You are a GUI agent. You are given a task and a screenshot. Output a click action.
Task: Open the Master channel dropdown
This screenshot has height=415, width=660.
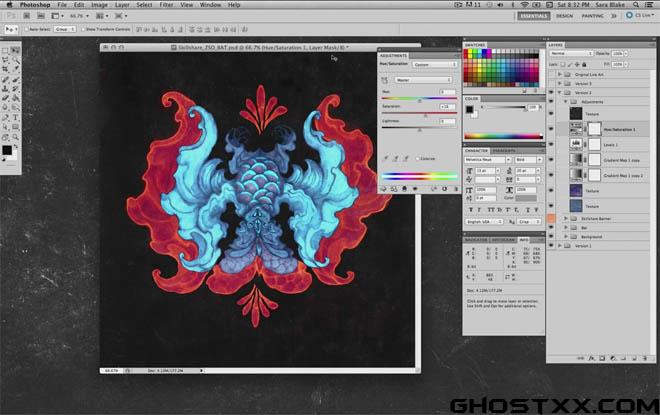click(x=423, y=80)
